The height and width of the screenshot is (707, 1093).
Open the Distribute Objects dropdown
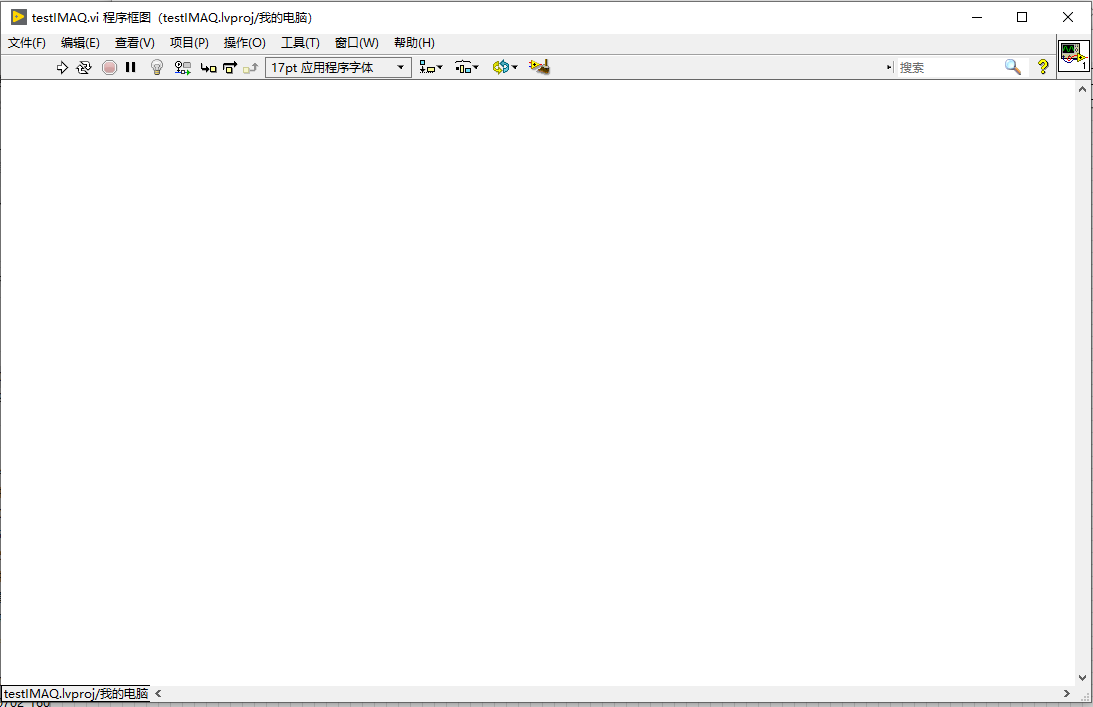point(467,68)
